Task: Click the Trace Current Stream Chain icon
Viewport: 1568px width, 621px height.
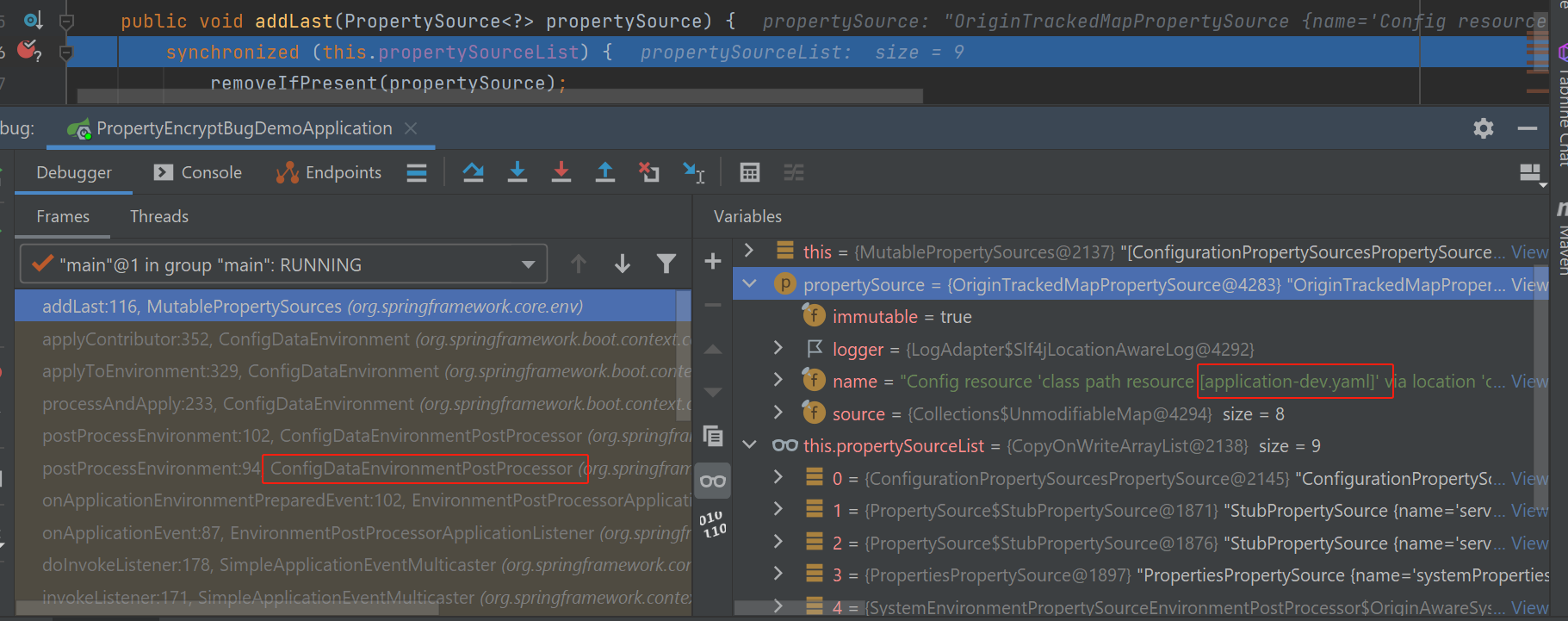Action: (793, 172)
